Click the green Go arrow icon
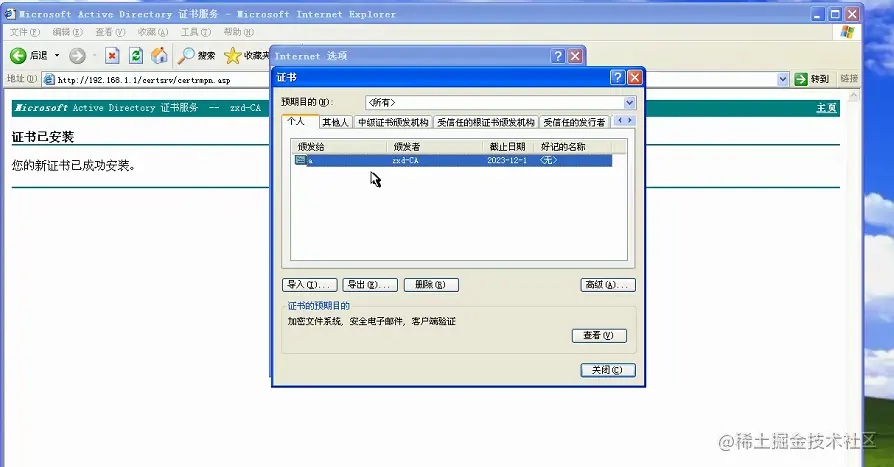 click(801, 79)
